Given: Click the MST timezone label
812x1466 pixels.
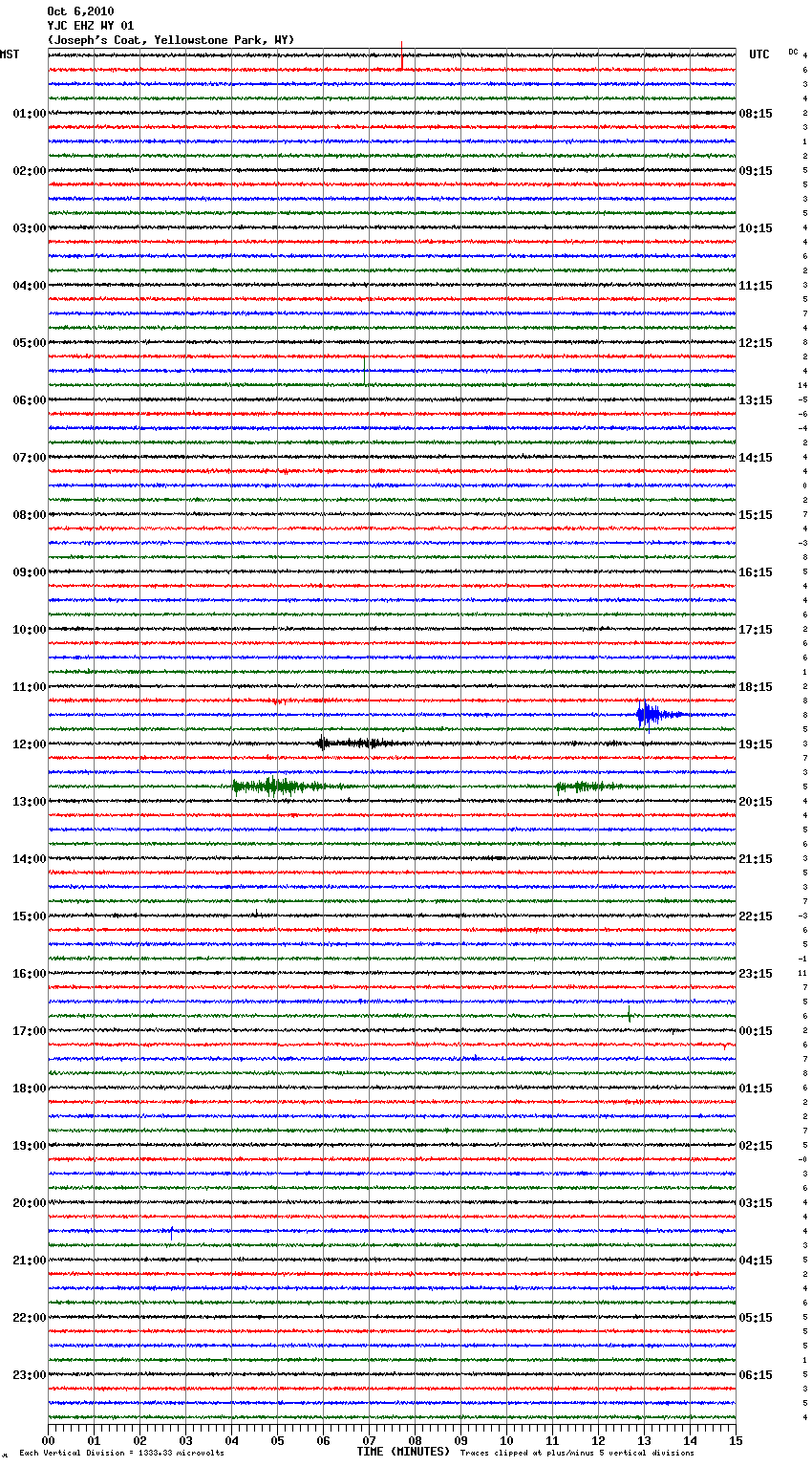Looking at the screenshot, I should coord(10,54).
